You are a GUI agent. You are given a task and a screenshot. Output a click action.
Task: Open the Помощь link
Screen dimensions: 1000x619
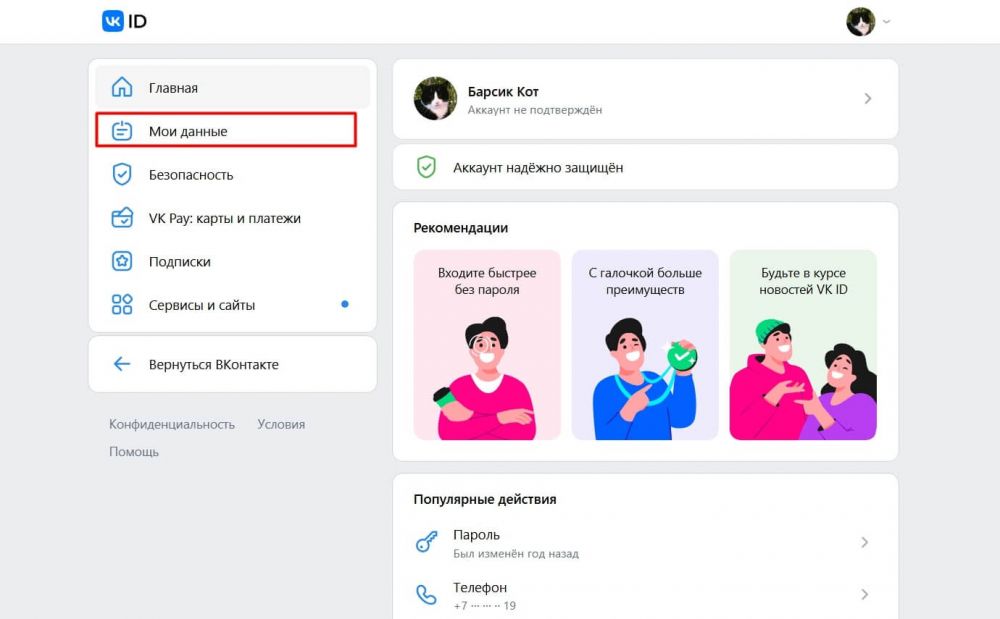click(x=134, y=451)
